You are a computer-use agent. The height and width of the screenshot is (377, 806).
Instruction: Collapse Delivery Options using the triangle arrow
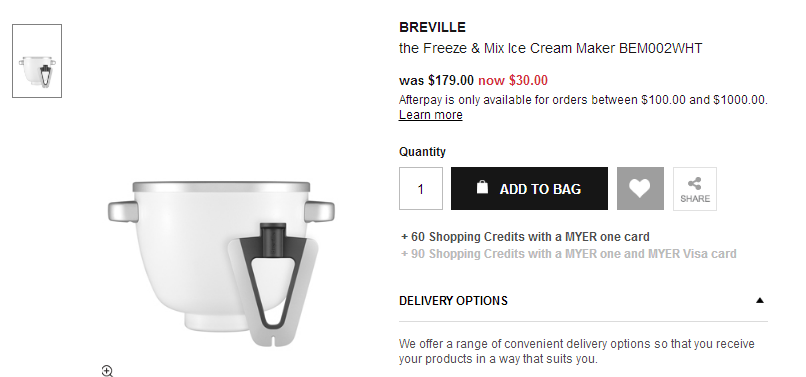click(x=760, y=300)
